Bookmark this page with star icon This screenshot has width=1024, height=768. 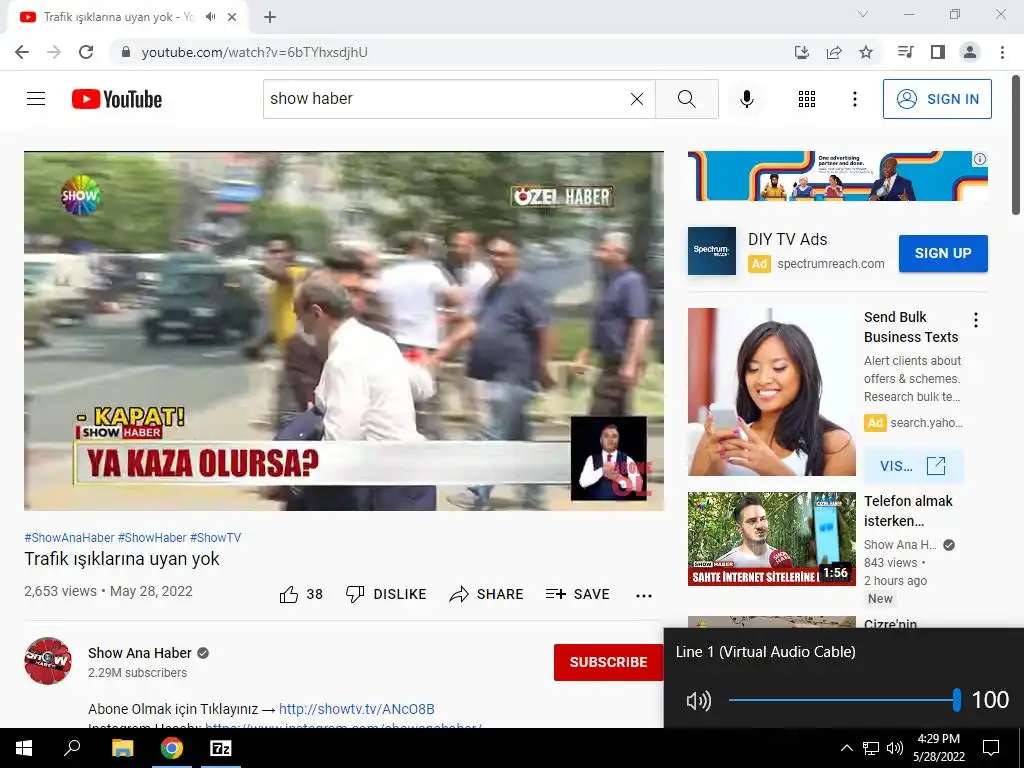tap(866, 52)
